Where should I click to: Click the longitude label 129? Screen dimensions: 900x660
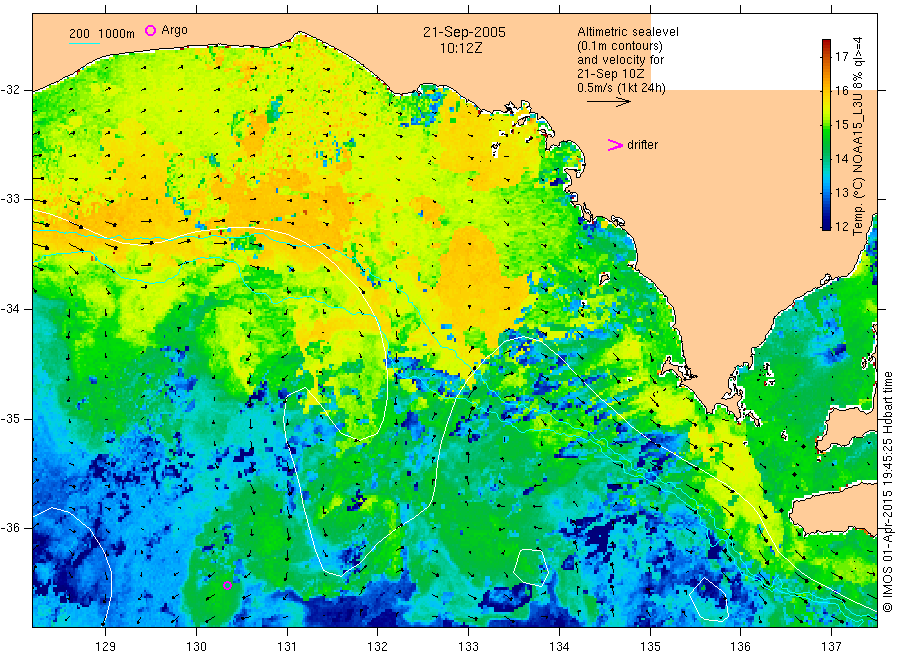click(x=106, y=647)
